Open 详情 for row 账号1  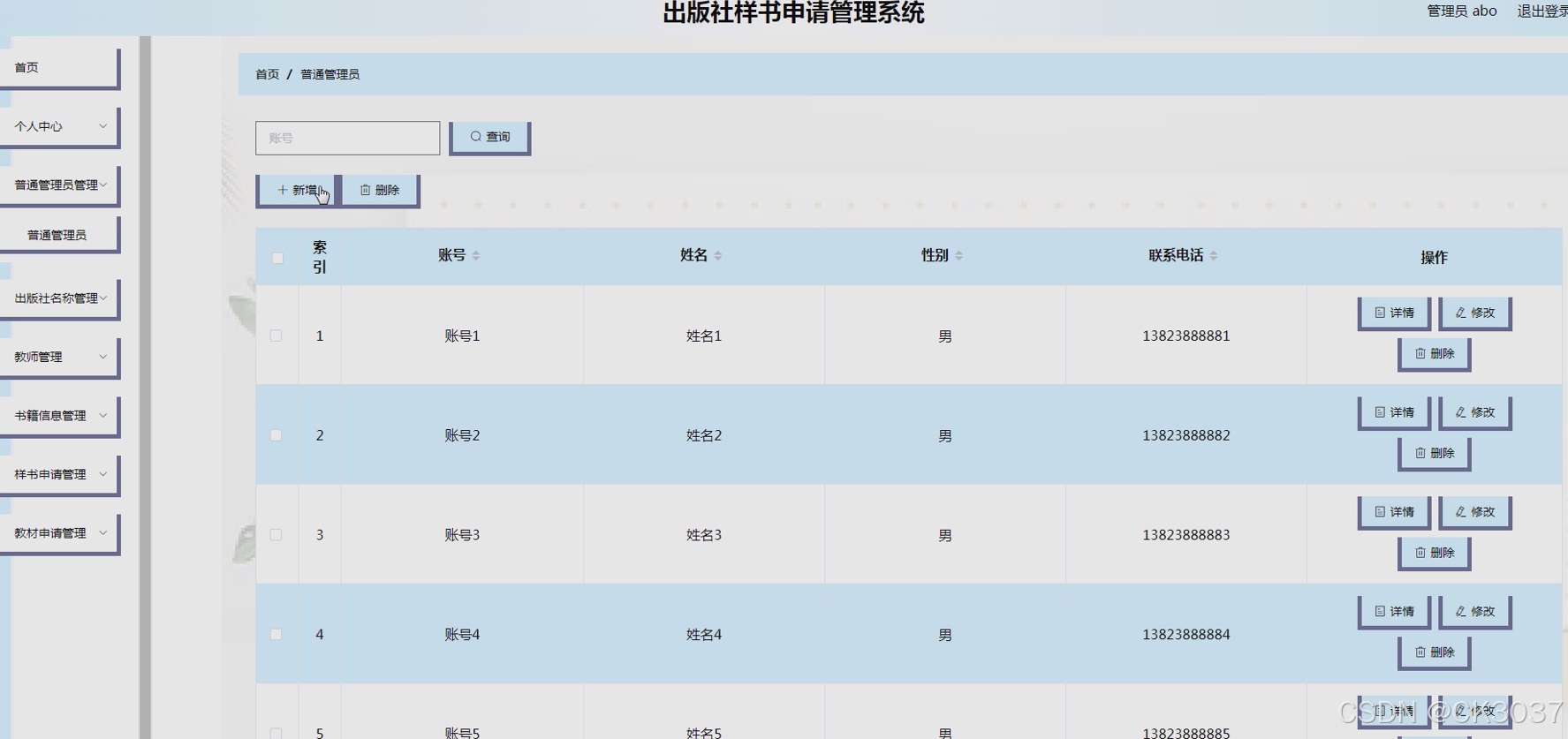click(x=1394, y=313)
